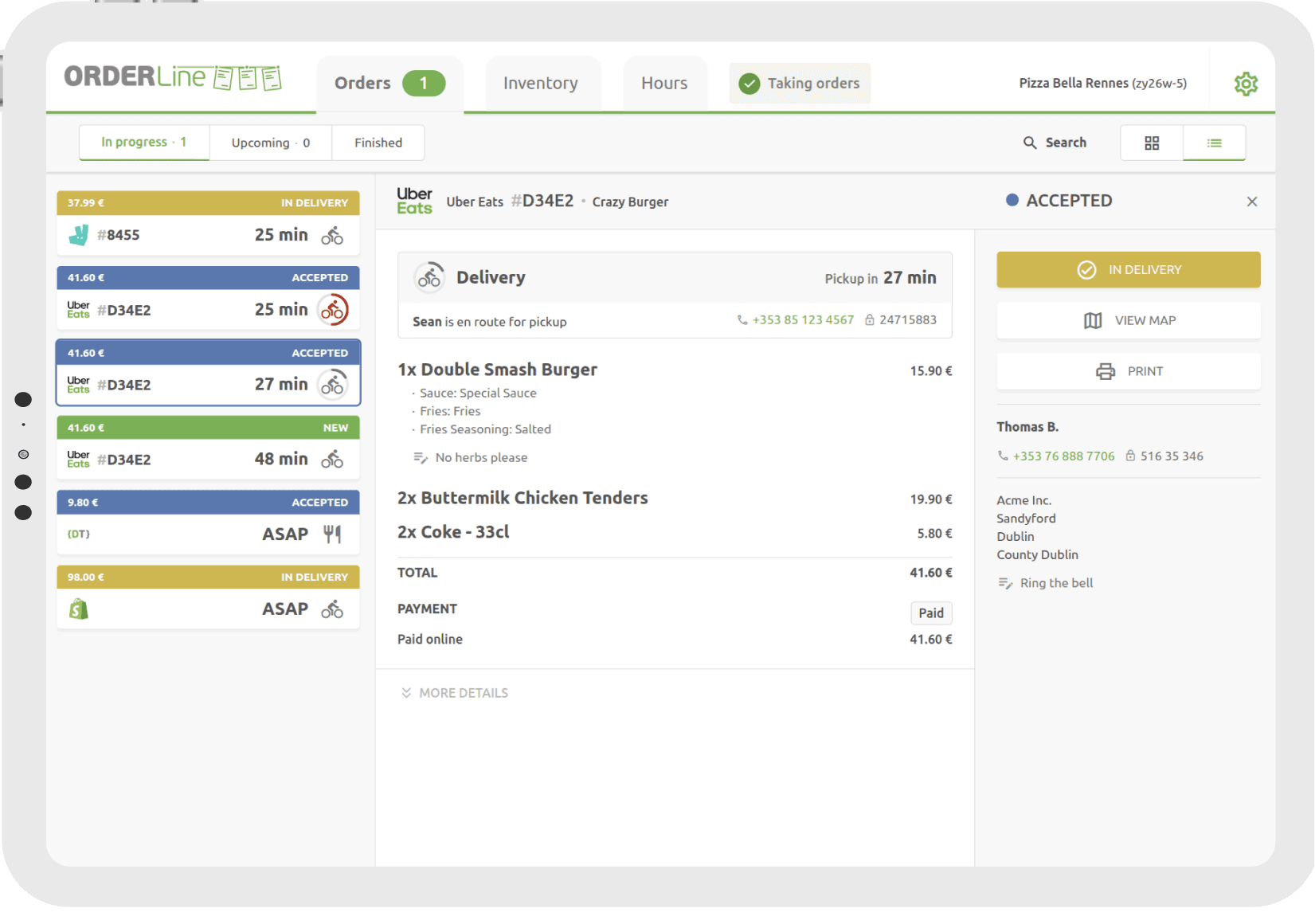Click the View Map button

(1128, 320)
